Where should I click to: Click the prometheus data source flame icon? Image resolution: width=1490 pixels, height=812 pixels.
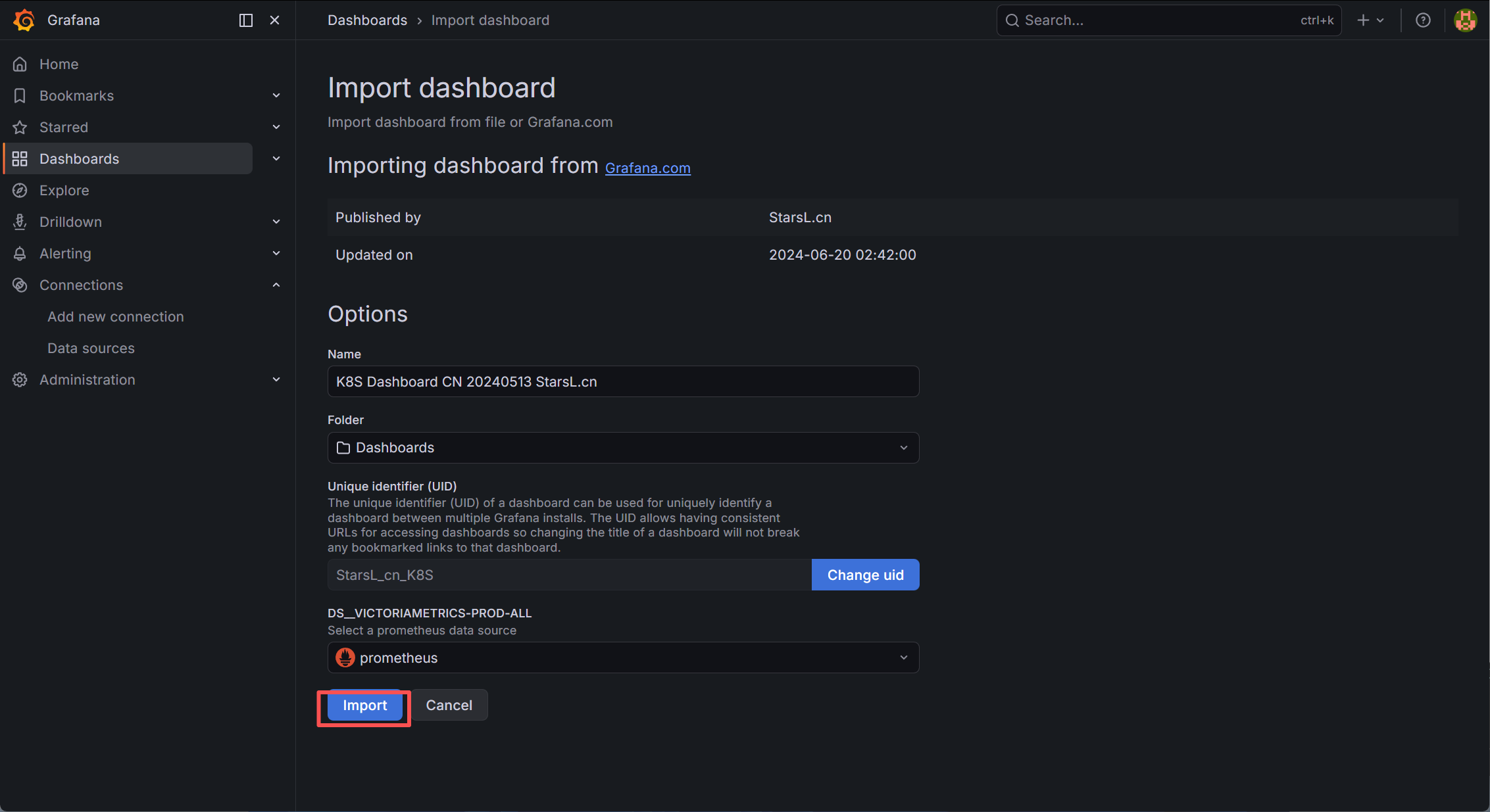[x=345, y=657]
